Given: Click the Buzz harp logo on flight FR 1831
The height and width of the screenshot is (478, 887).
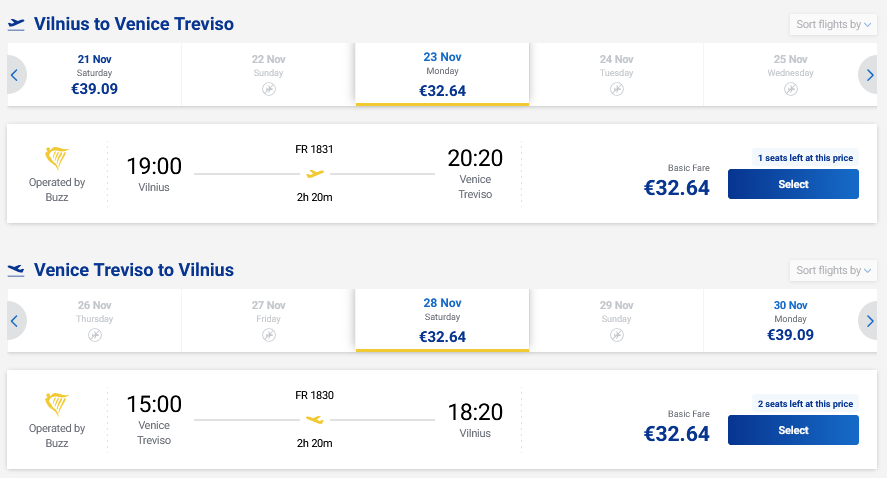Looking at the screenshot, I should [57, 158].
